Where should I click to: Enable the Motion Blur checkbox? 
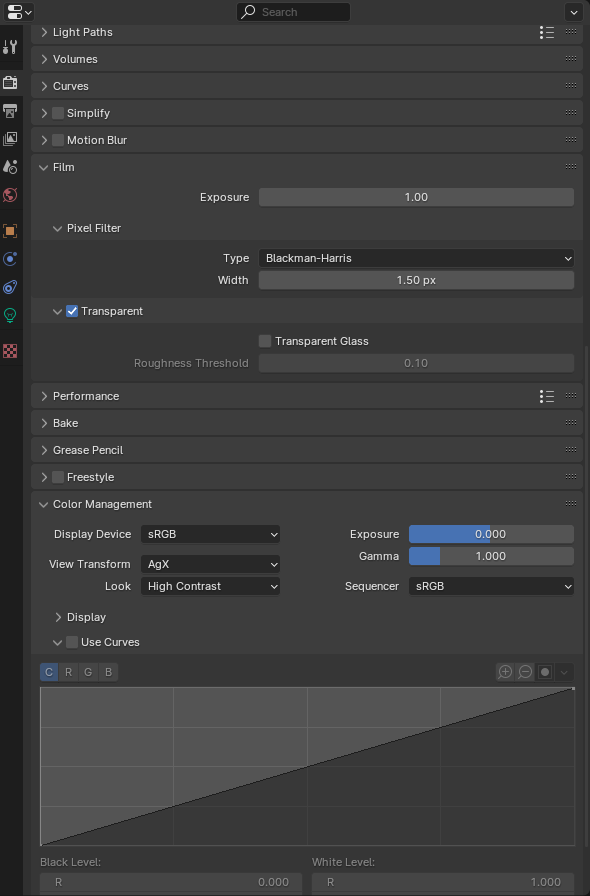(x=58, y=140)
